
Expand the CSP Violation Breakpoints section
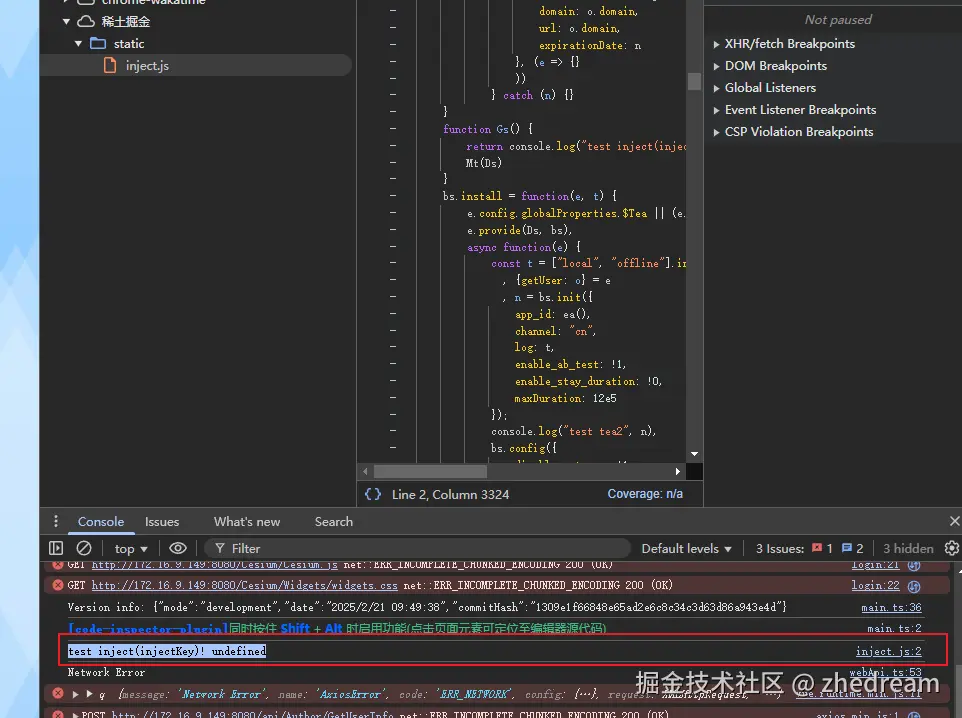point(799,132)
